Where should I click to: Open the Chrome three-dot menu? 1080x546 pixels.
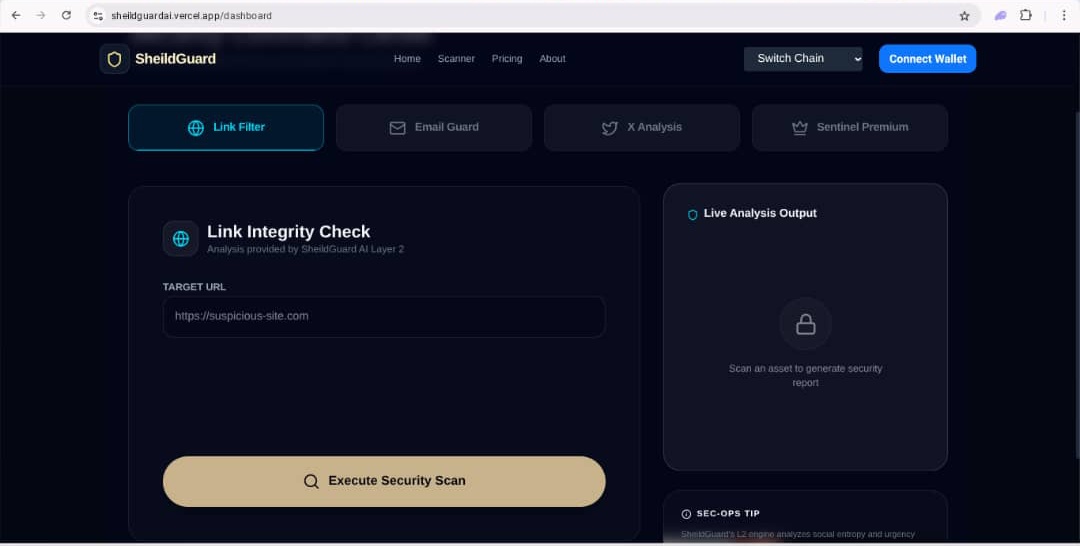(1063, 15)
